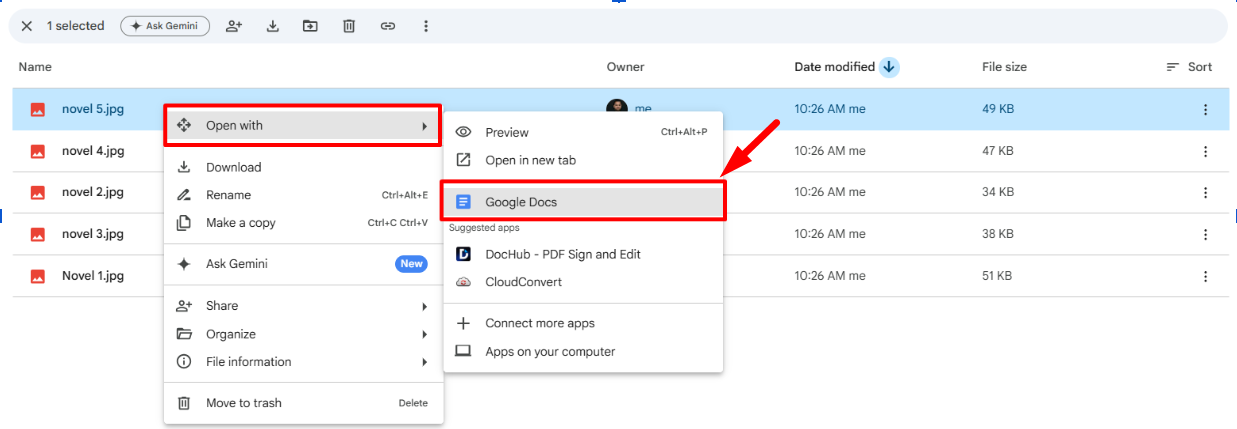This screenshot has height=429, width=1237.
Task: Choose Make a copy in context menu
Action: 303,223
